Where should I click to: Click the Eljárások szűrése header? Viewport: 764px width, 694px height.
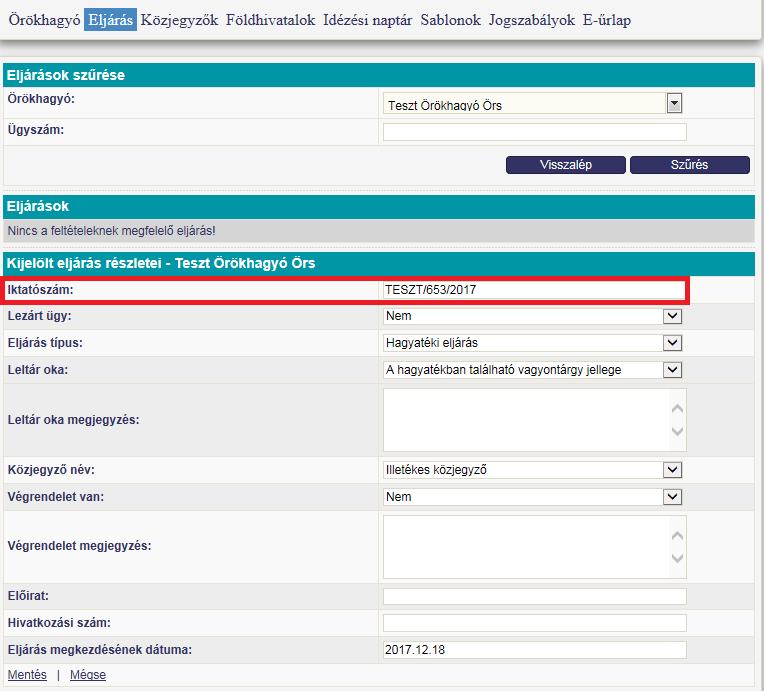[379, 75]
